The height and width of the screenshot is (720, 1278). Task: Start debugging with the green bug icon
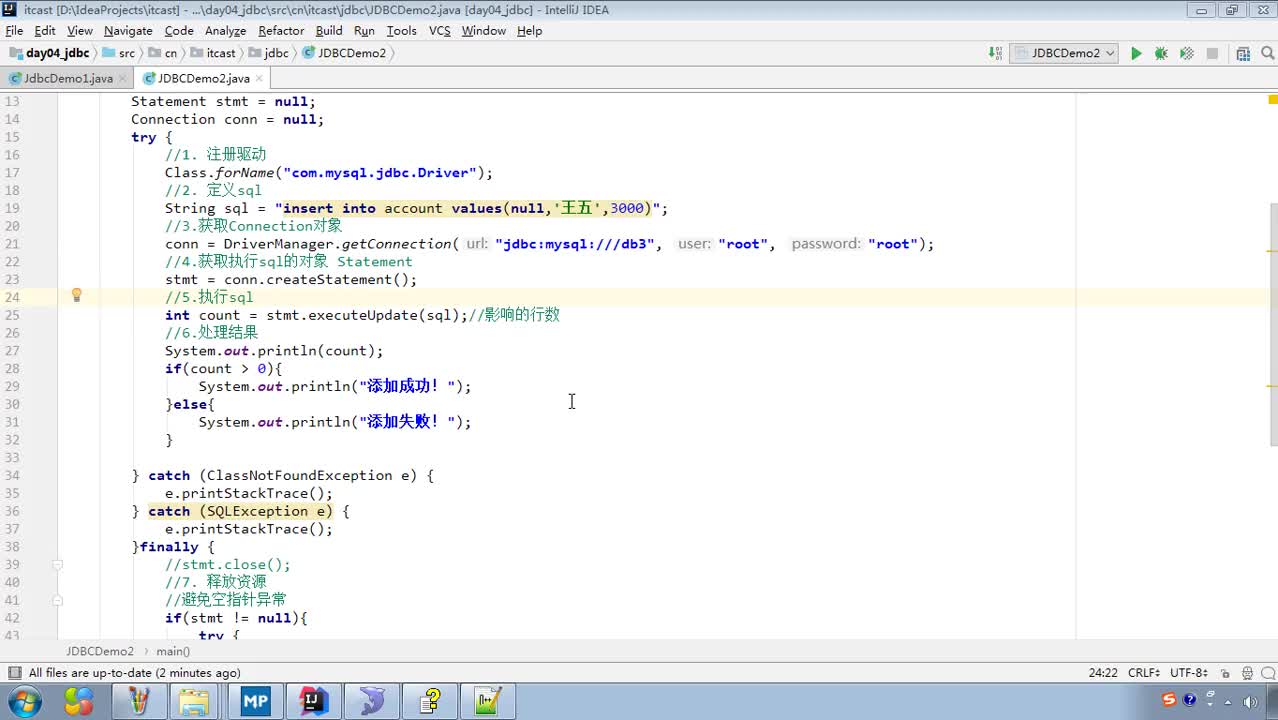(1161, 53)
